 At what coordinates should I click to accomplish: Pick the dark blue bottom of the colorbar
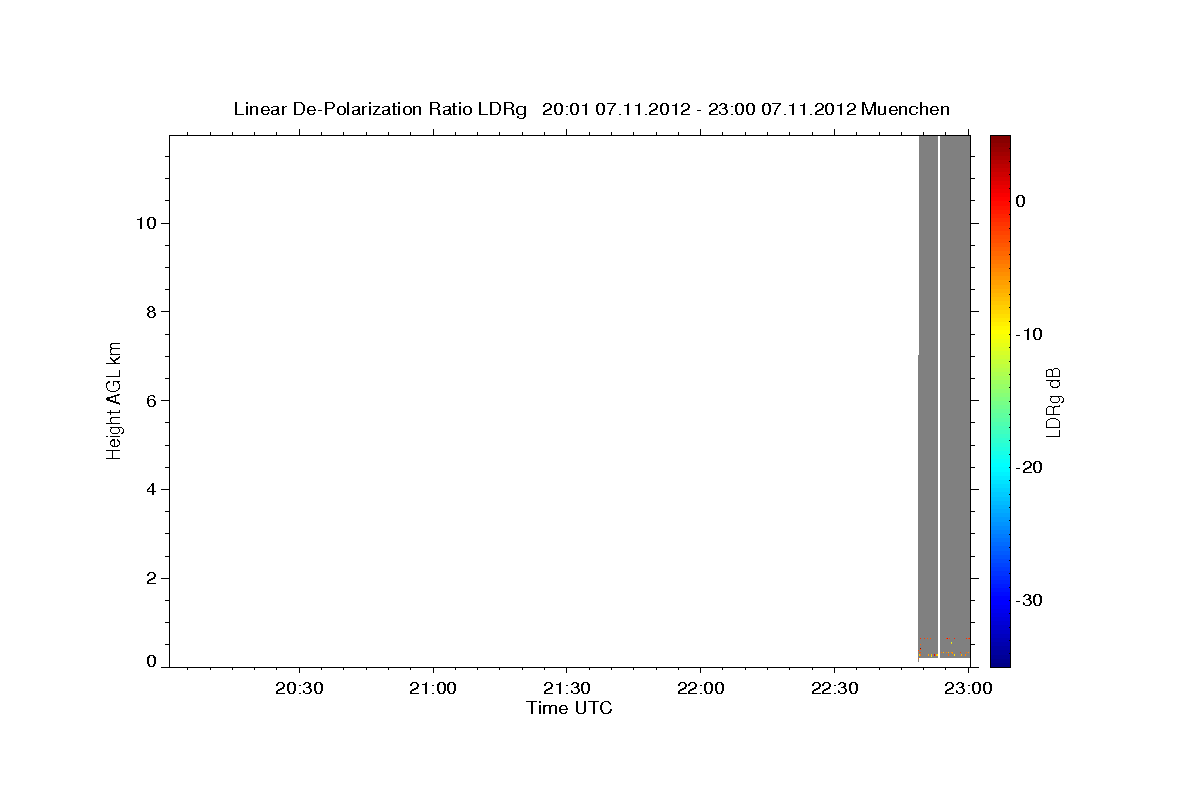(1000, 655)
